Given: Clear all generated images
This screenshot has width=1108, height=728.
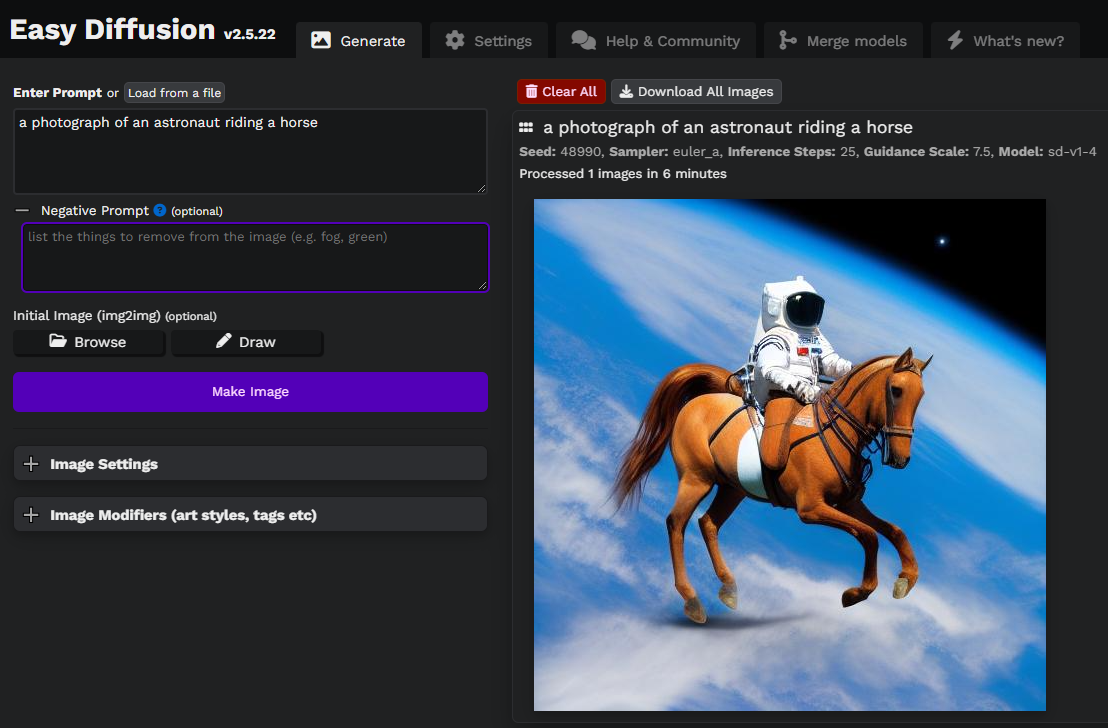Looking at the screenshot, I should pos(561,91).
